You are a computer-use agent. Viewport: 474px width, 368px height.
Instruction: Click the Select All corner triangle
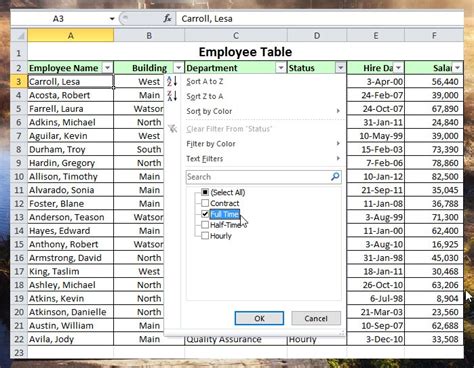pyautogui.click(x=20, y=35)
